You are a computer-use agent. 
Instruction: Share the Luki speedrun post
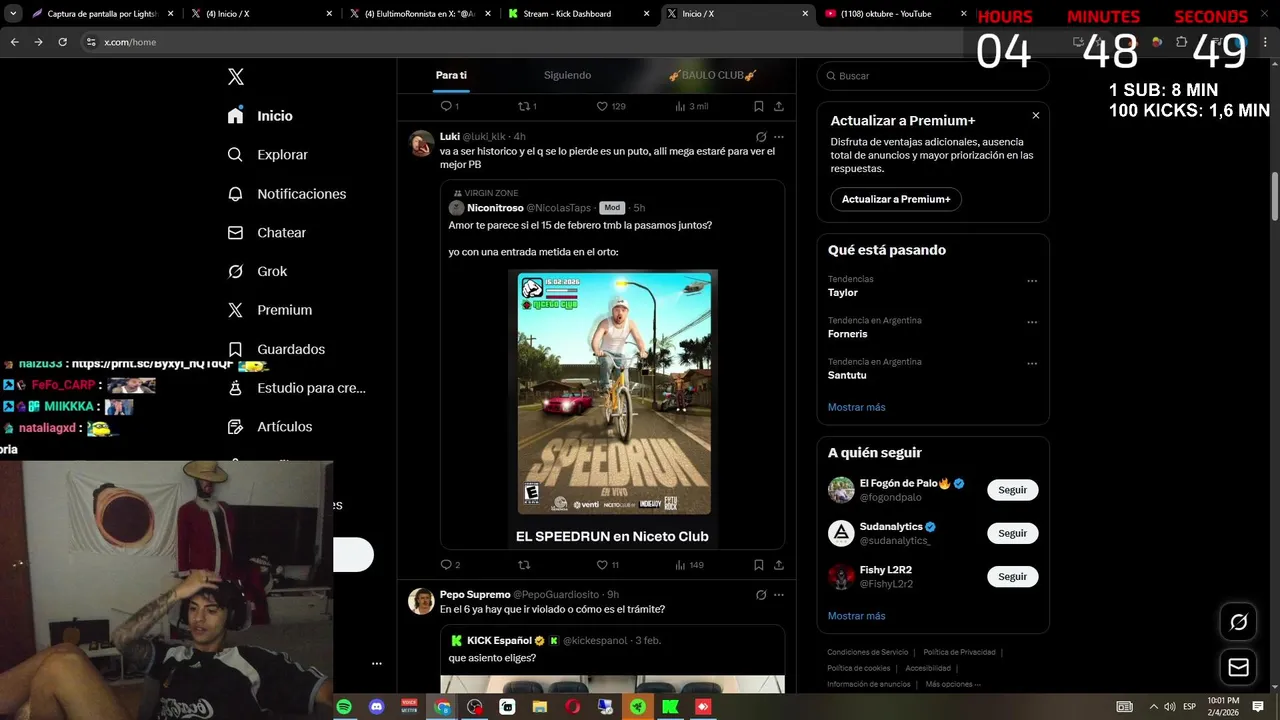pos(779,565)
